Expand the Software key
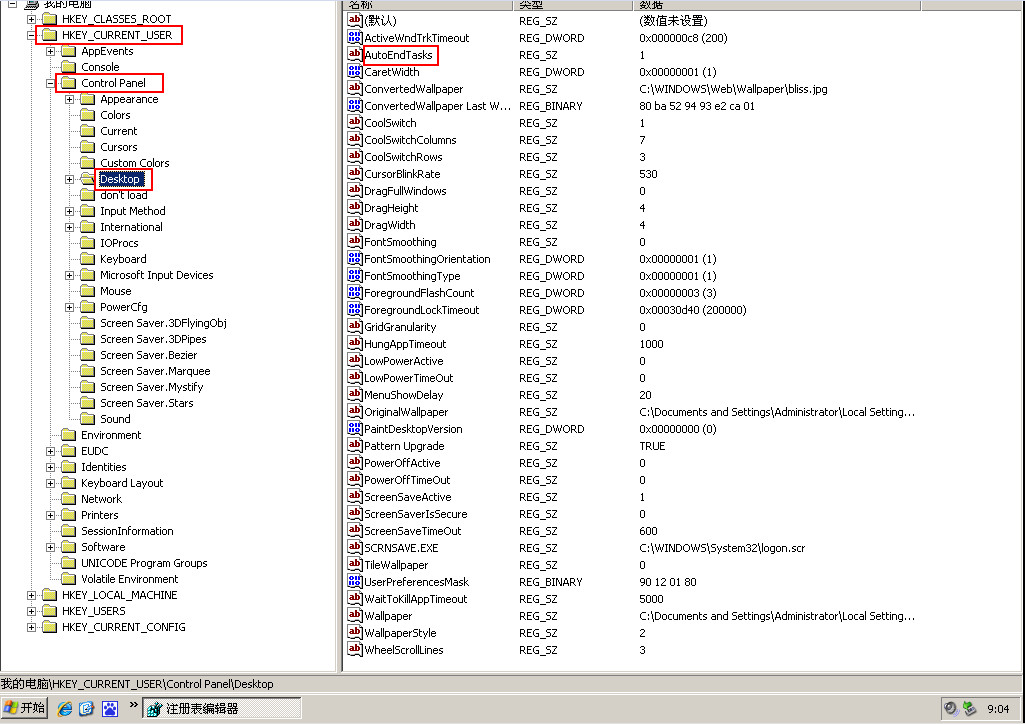This screenshot has height=725, width=1025. 51,547
